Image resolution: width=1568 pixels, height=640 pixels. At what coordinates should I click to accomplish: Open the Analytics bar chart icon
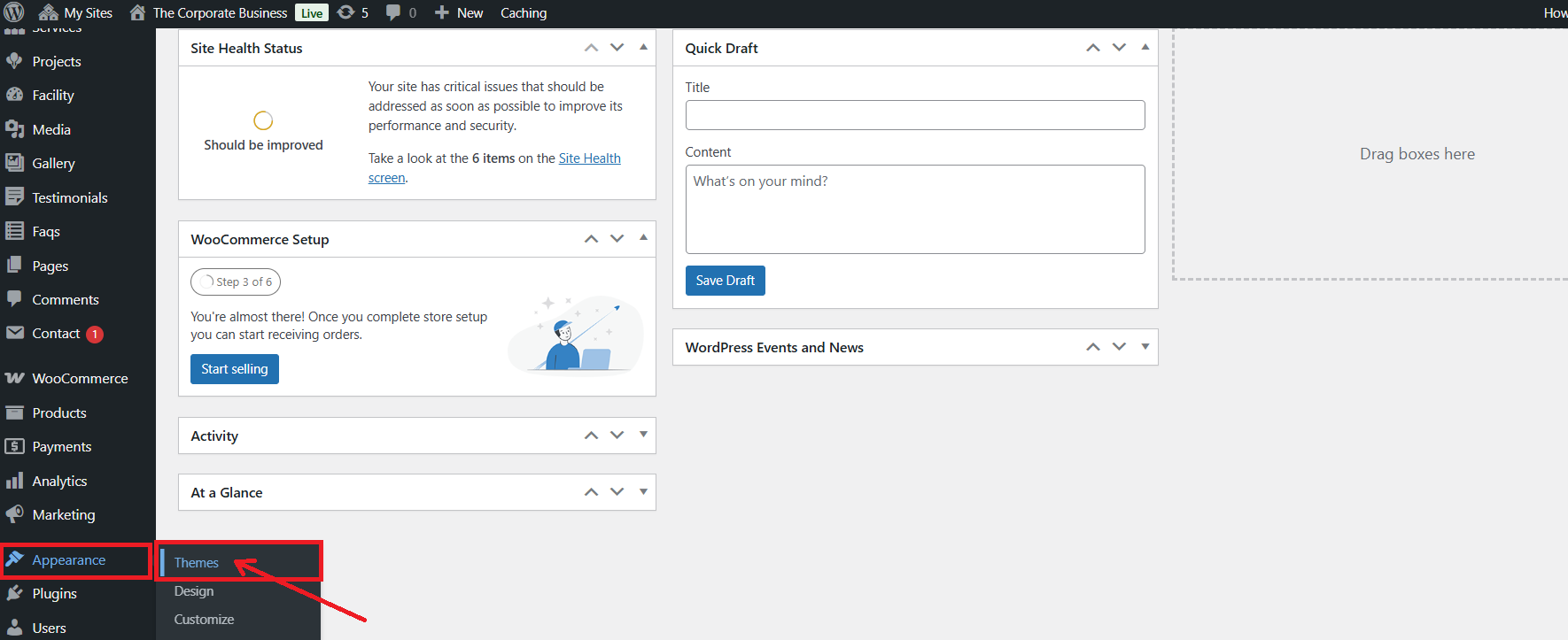pos(15,481)
